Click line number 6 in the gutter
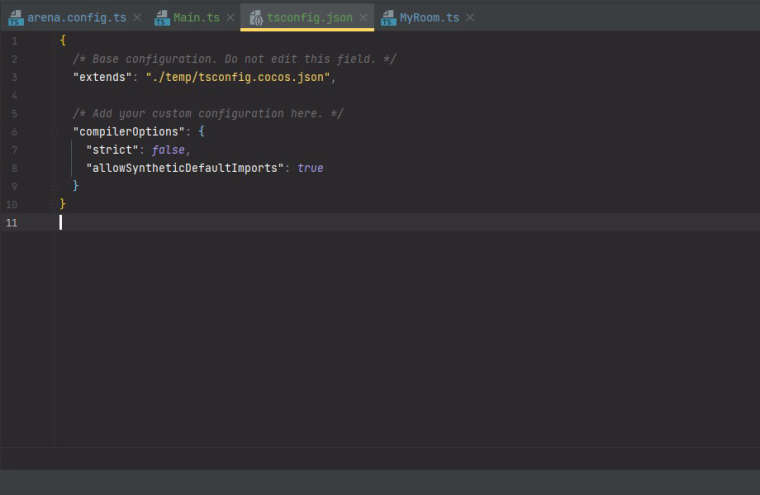Screen dimensions: 760x495 click(x=14, y=131)
